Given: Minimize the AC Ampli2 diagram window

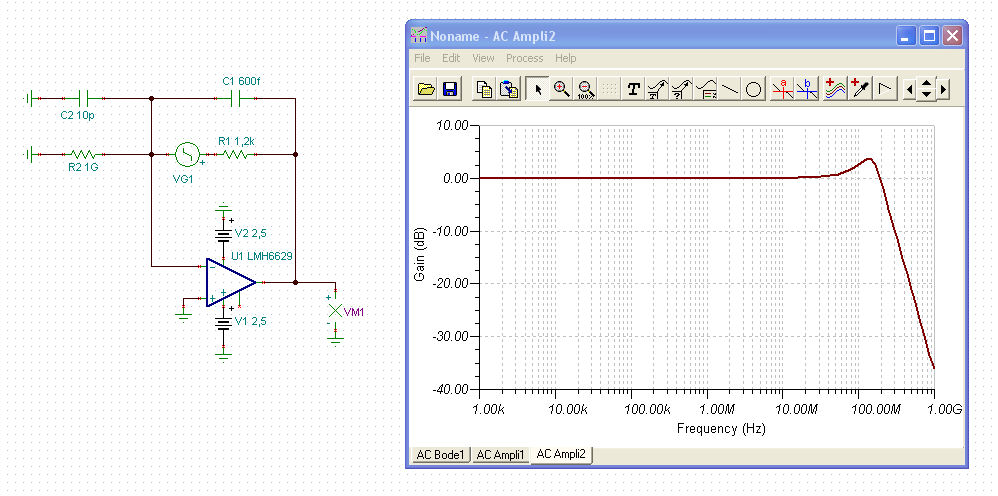Looking at the screenshot, I should [907, 36].
